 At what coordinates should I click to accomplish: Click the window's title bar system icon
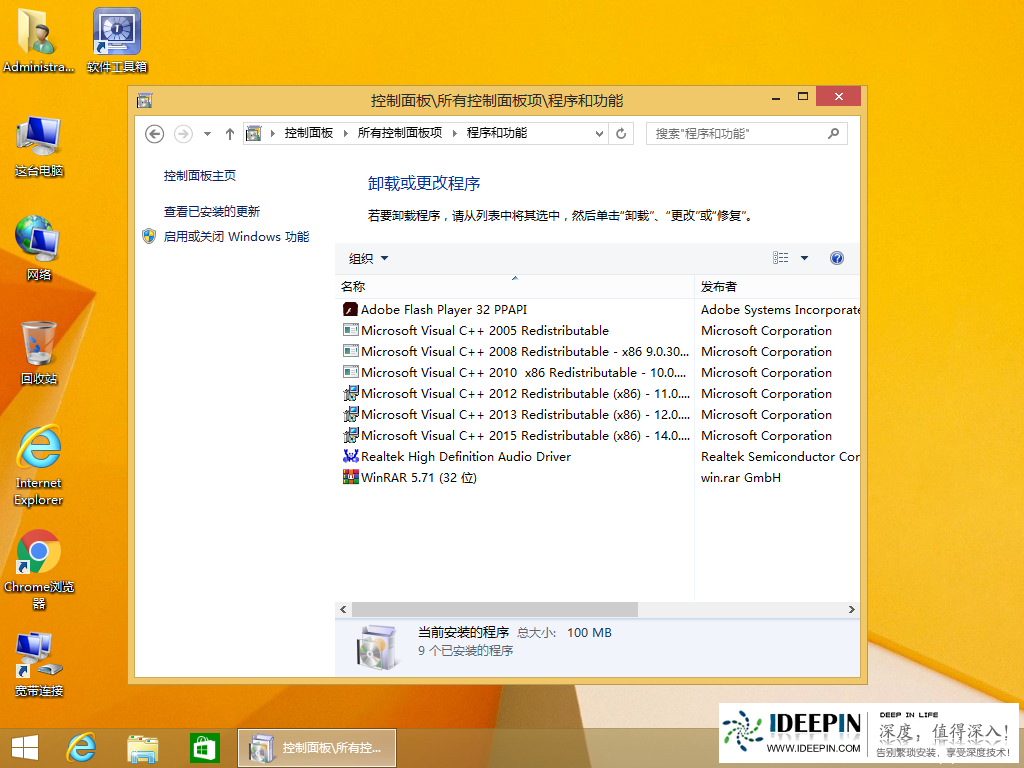point(144,101)
